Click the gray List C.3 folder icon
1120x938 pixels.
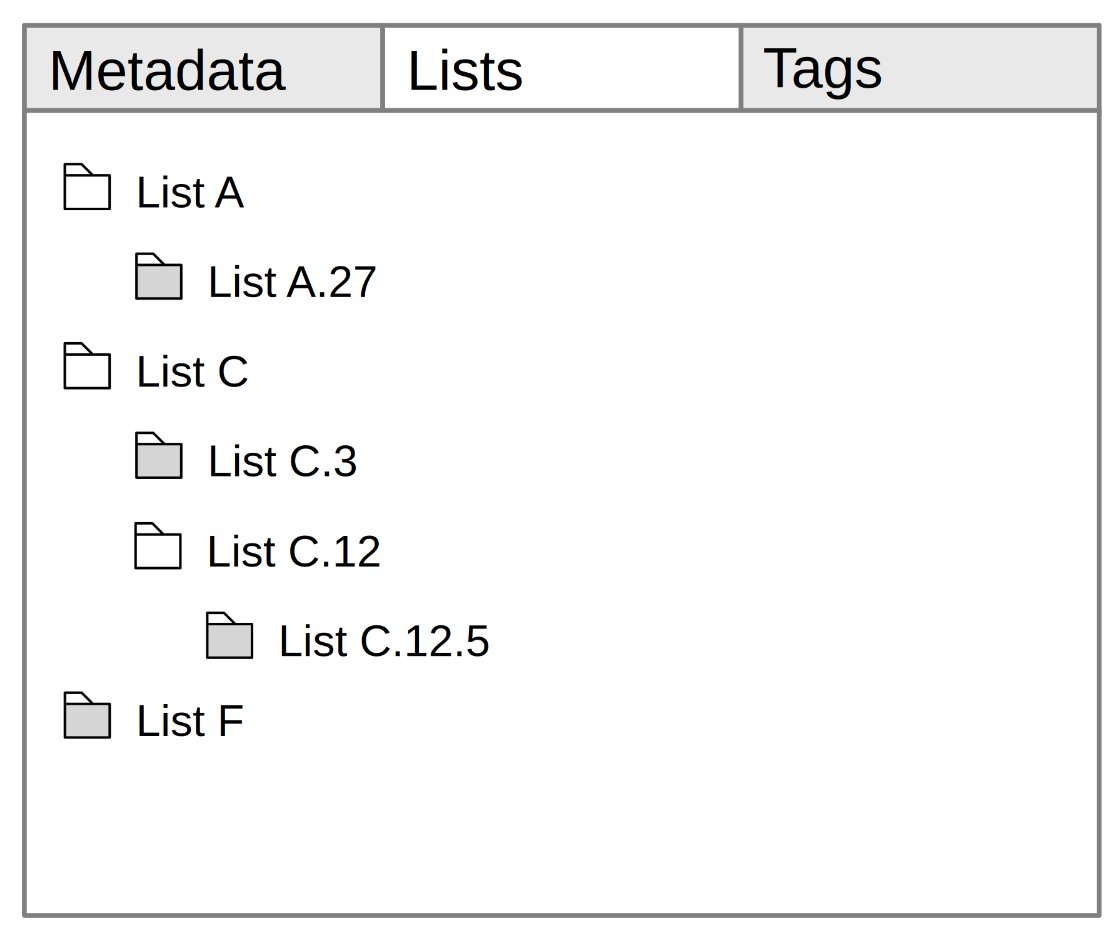tap(159, 457)
